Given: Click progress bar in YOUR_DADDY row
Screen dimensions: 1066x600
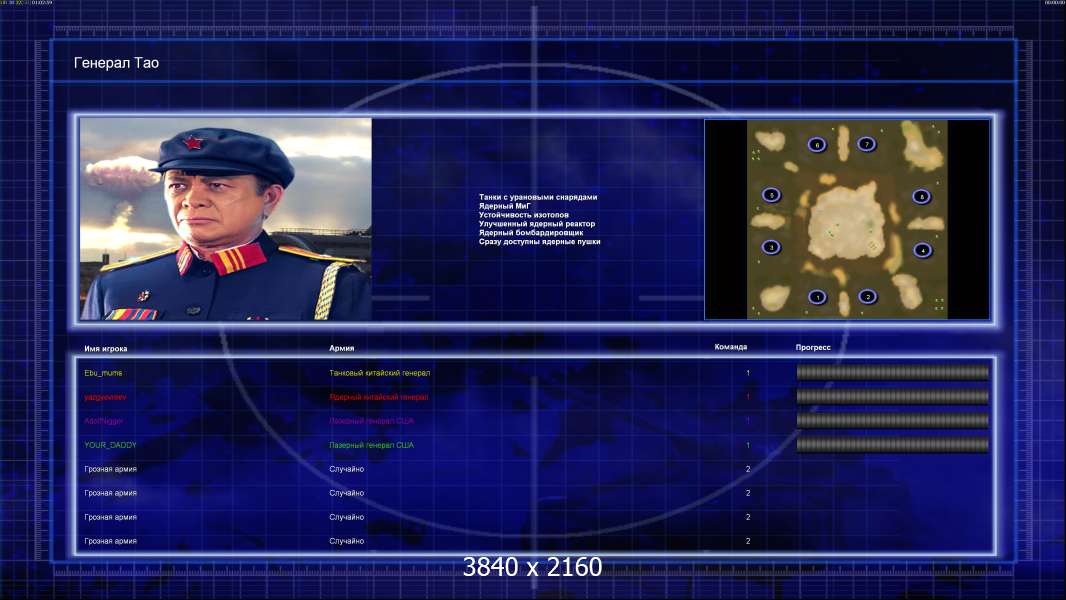Looking at the screenshot, I should pyautogui.click(x=893, y=445).
